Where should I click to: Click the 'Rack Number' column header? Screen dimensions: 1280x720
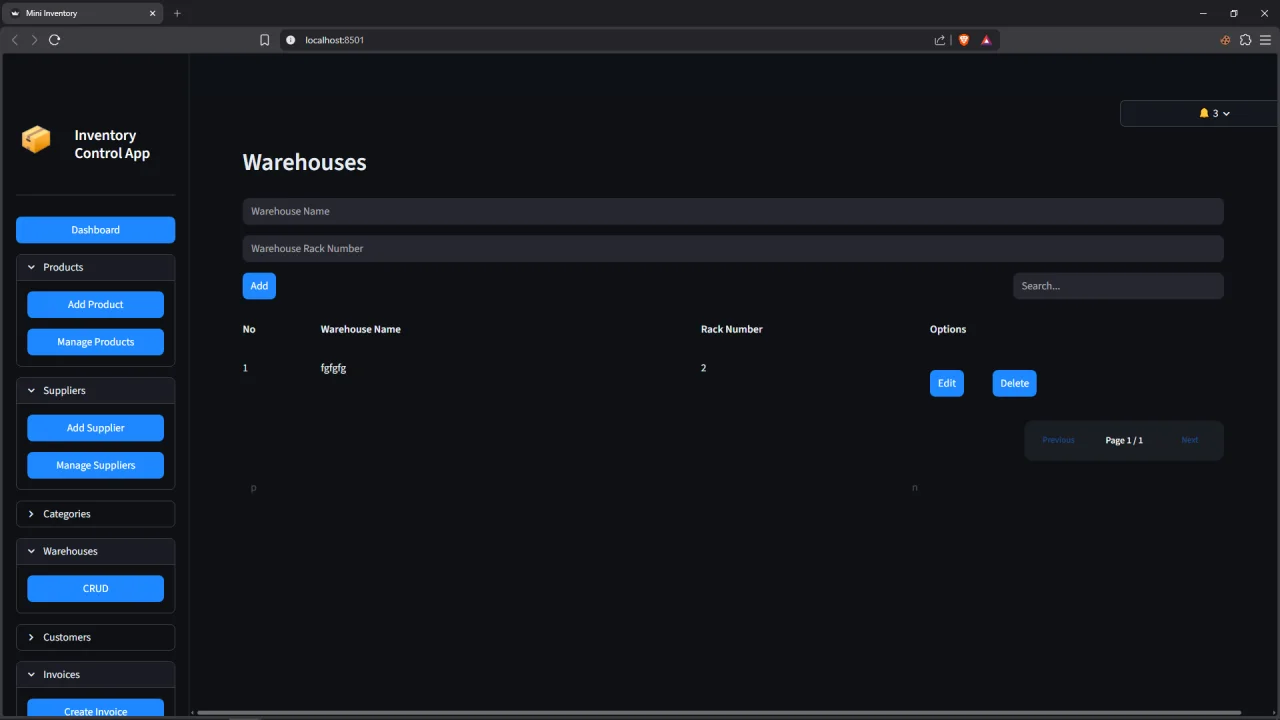tap(731, 329)
